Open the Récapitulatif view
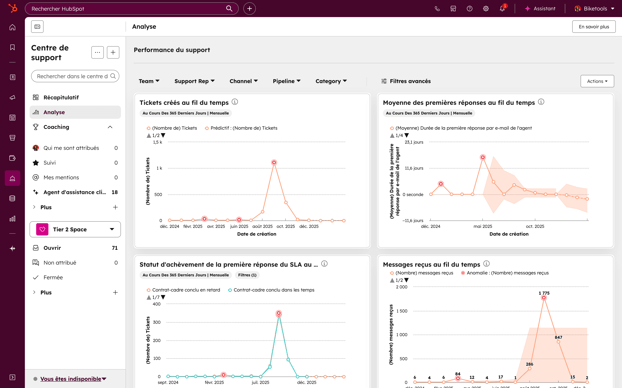 75,97
